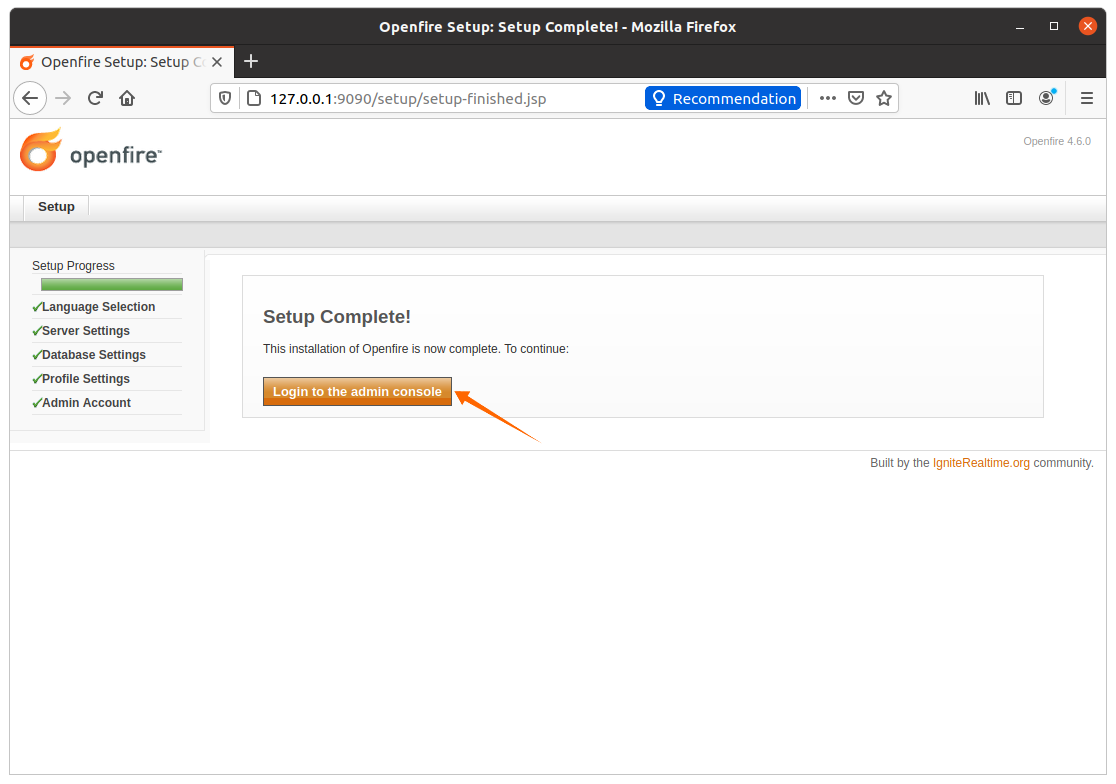Screen dimensions: 1116x784
Task: Click the Setup Progress heading
Action: click(x=73, y=265)
